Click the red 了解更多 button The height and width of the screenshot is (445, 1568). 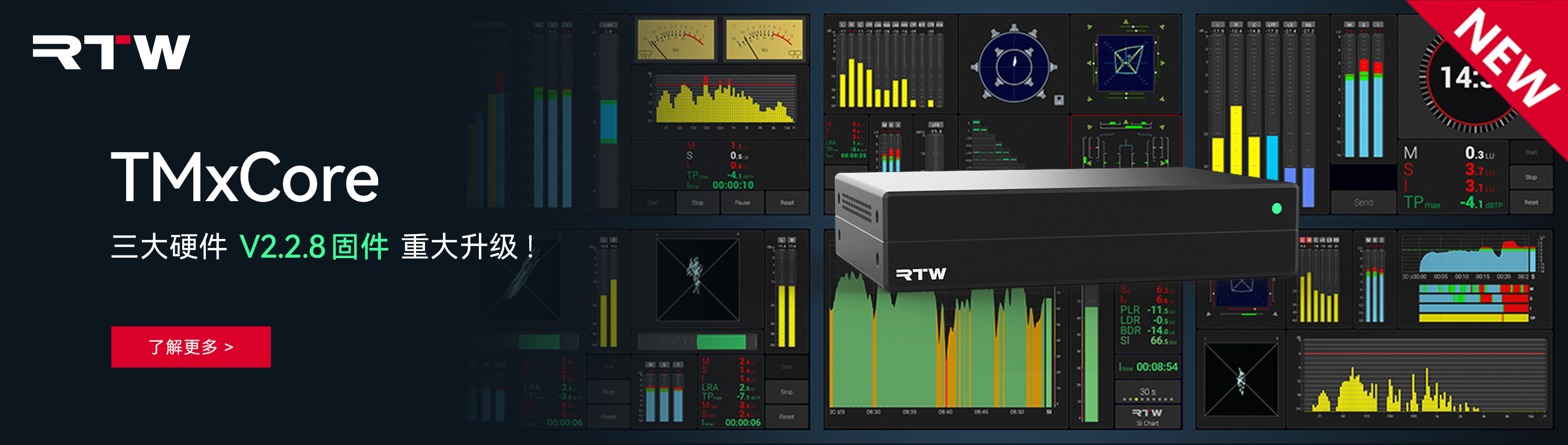pyautogui.click(x=191, y=347)
